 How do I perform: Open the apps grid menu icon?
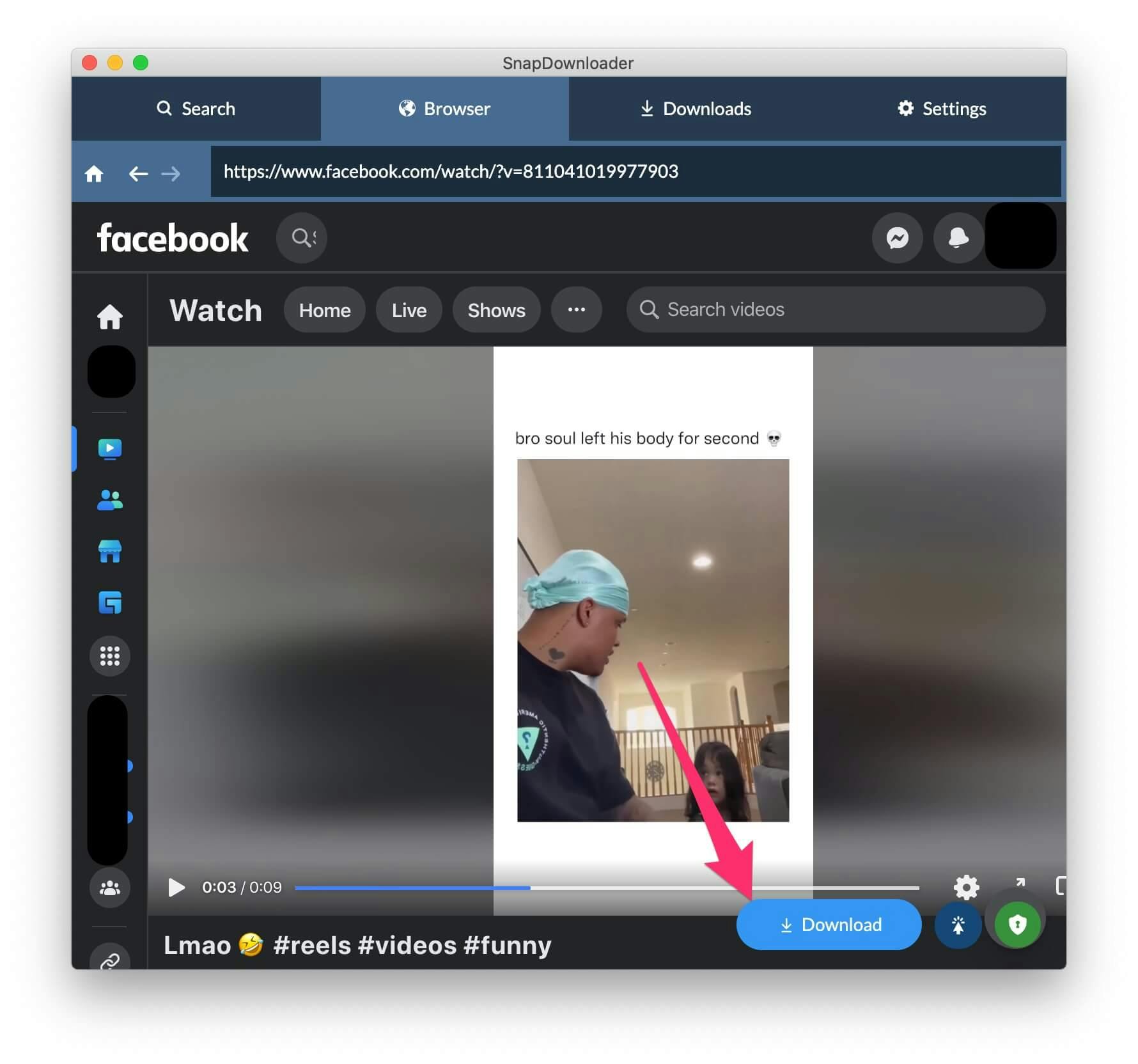point(110,655)
